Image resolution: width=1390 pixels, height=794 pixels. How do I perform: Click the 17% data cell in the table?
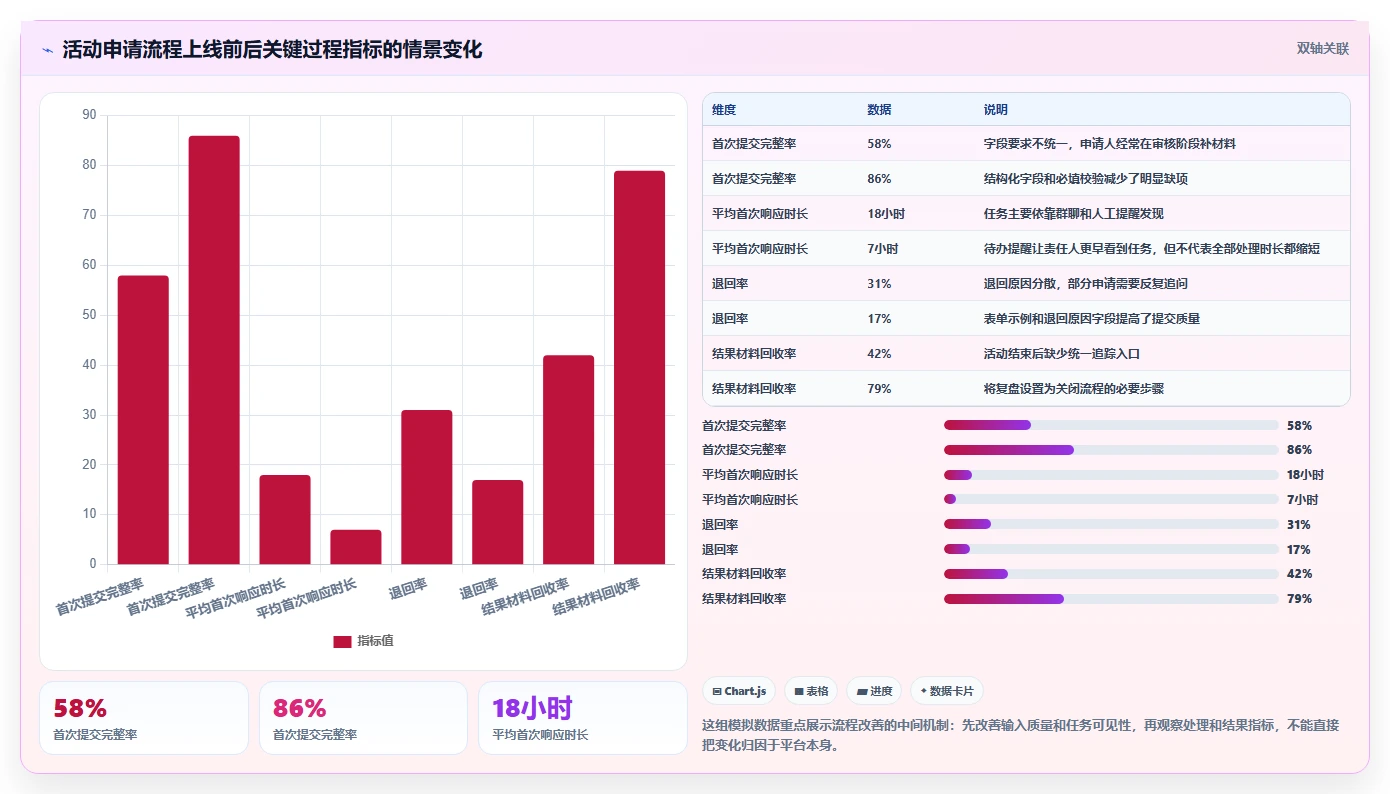(879, 319)
